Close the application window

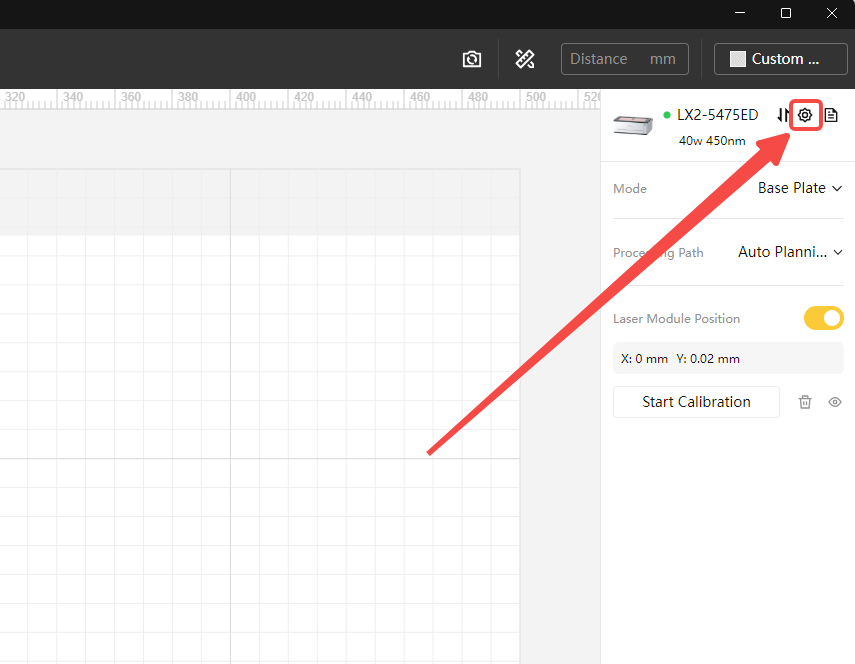[832, 13]
